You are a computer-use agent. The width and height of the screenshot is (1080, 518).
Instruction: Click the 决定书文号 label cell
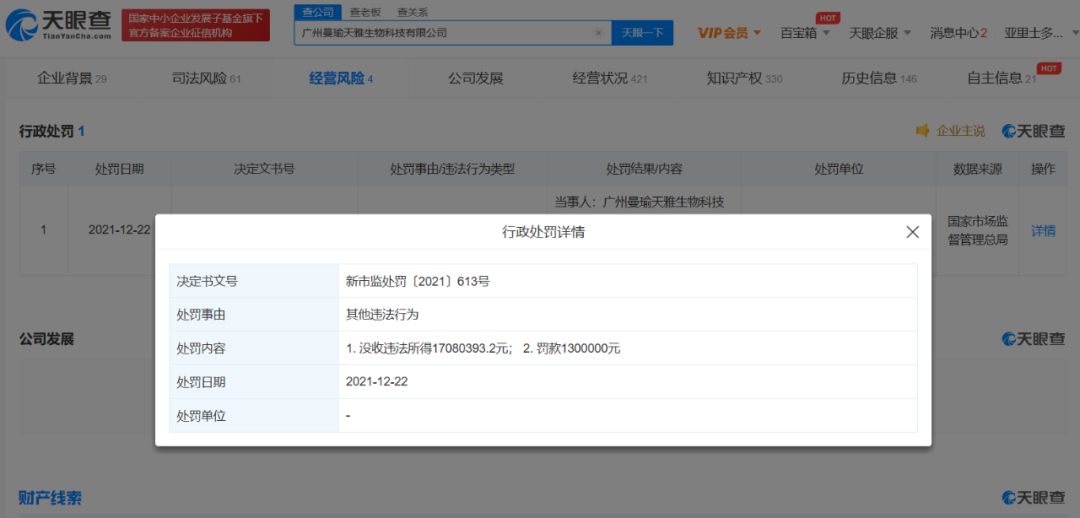(253, 281)
